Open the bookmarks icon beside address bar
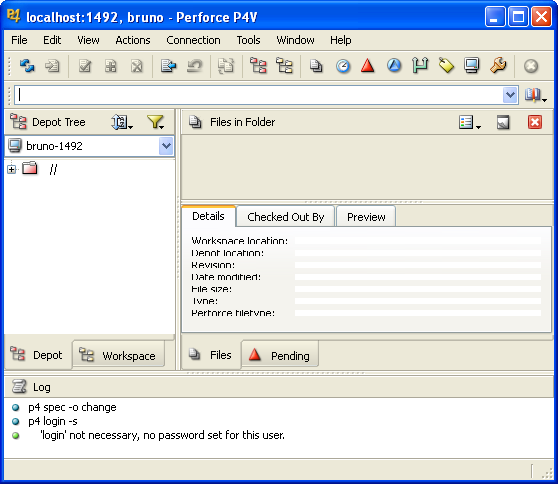This screenshot has width=558, height=484. pos(536,95)
